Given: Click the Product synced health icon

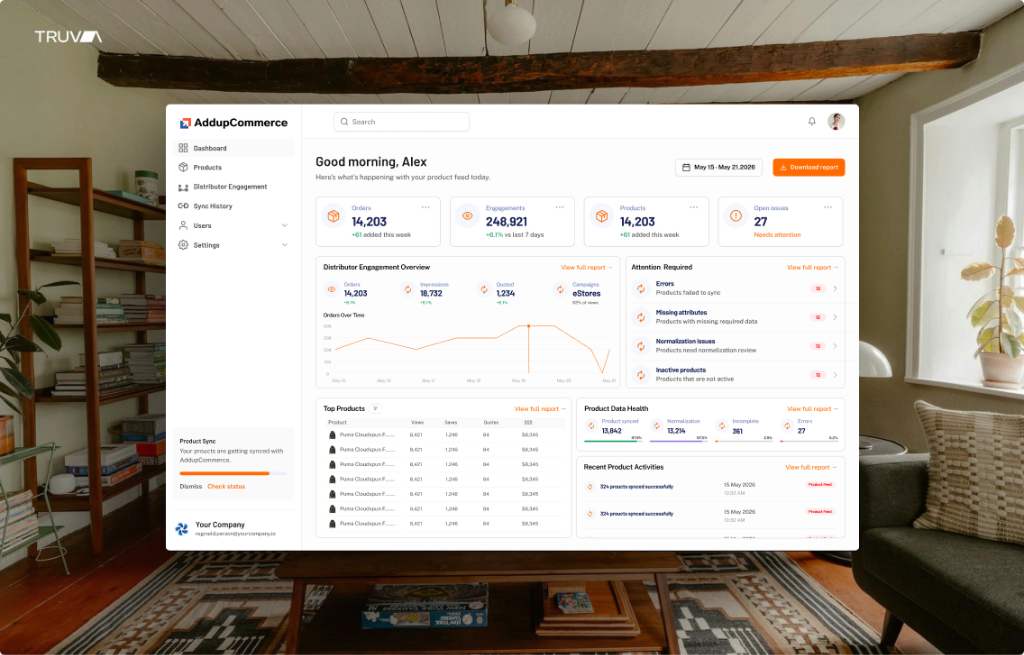Looking at the screenshot, I should point(591,426).
